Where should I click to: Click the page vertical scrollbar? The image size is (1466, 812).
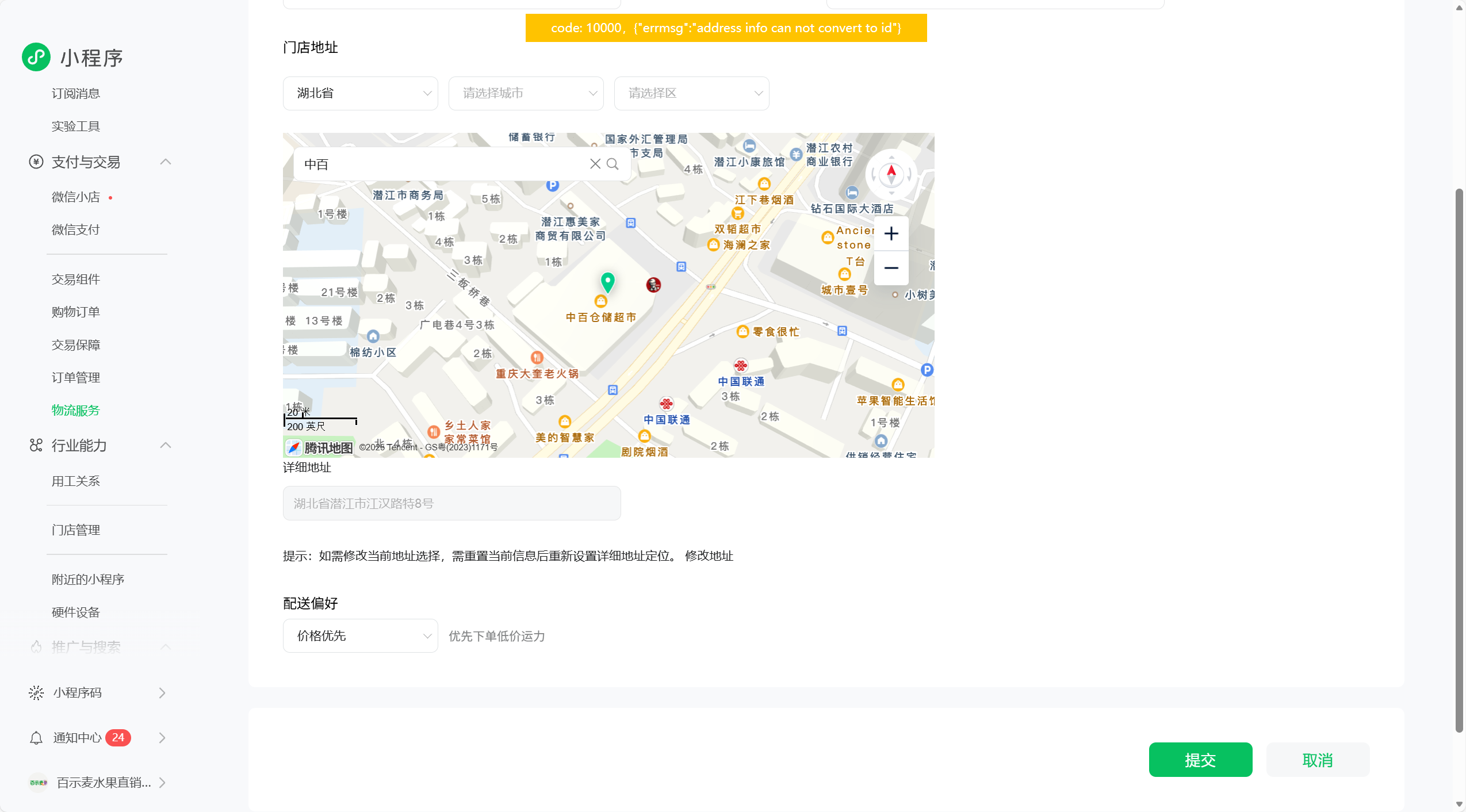(1459, 460)
